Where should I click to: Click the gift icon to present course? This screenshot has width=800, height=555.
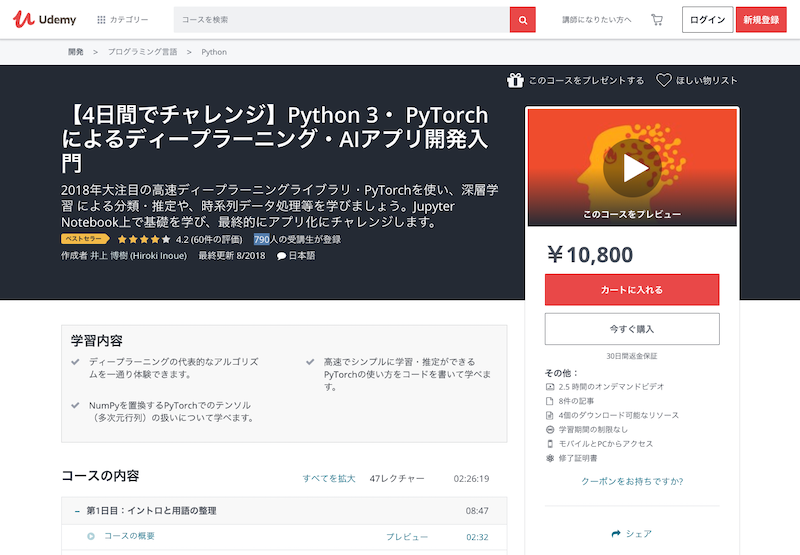coord(515,80)
